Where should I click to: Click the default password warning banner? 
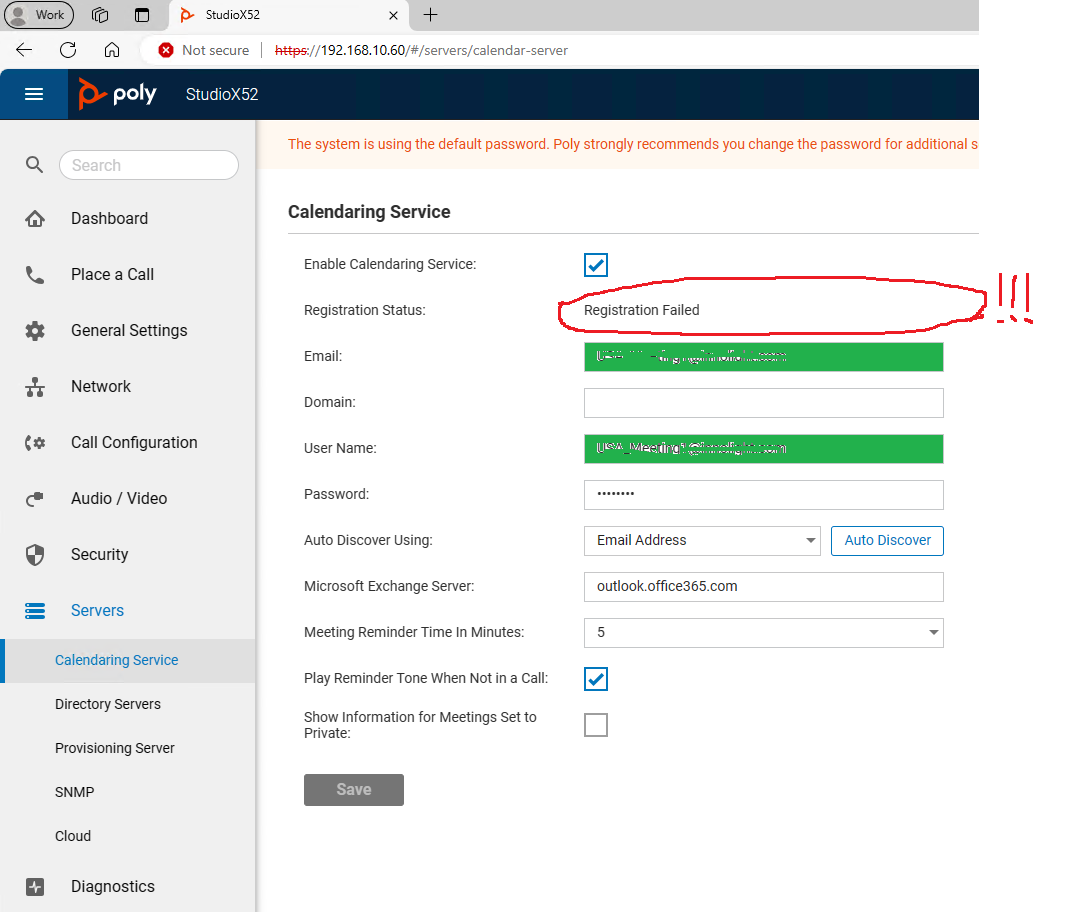tap(617, 144)
